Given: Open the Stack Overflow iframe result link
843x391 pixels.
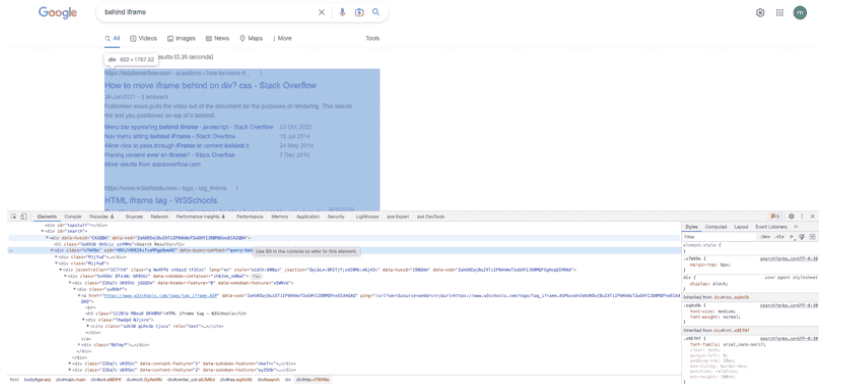Looking at the screenshot, I should [x=210, y=85].
